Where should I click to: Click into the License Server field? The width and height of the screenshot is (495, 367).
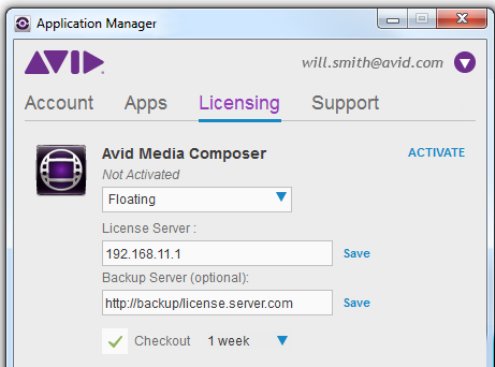[217, 253]
